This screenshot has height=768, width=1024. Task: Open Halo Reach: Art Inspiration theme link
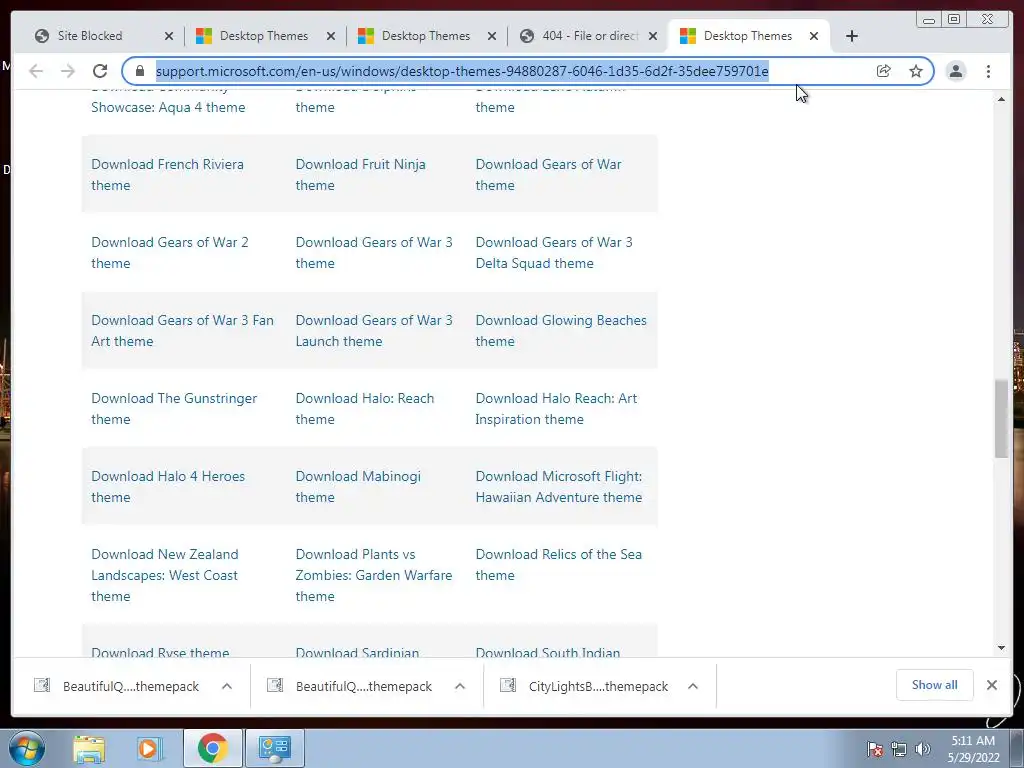point(556,408)
